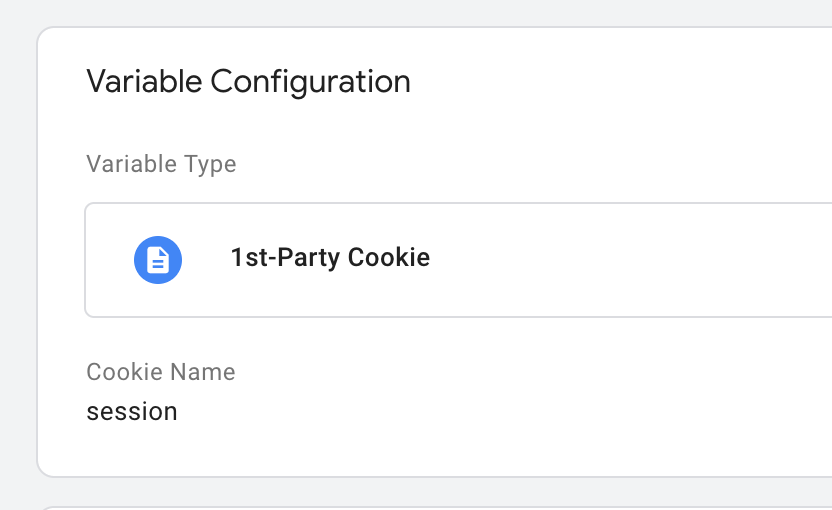Image resolution: width=832 pixels, height=510 pixels.
Task: Click the space between type box and Cookie Name
Action: point(424,339)
